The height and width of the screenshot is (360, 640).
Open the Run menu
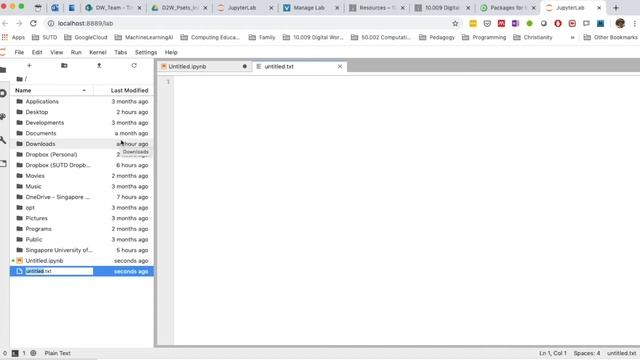coord(76,52)
